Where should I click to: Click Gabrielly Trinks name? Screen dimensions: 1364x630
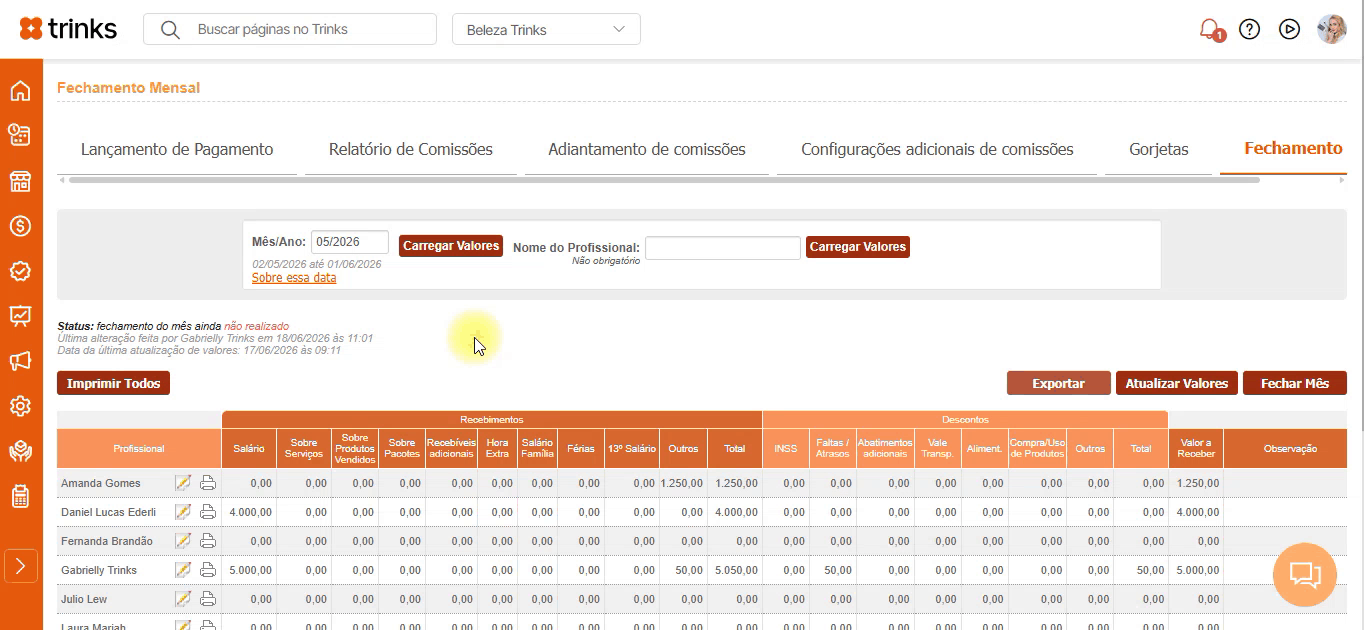(x=99, y=570)
